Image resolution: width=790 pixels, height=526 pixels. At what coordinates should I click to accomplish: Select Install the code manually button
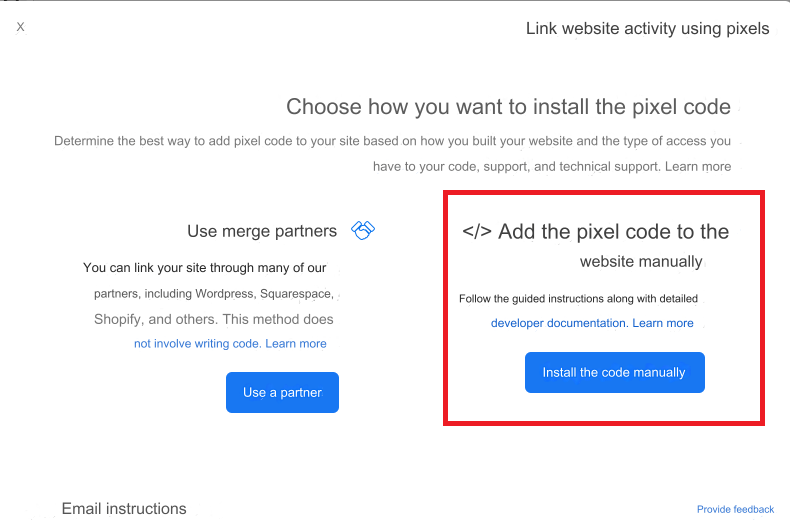click(x=615, y=372)
